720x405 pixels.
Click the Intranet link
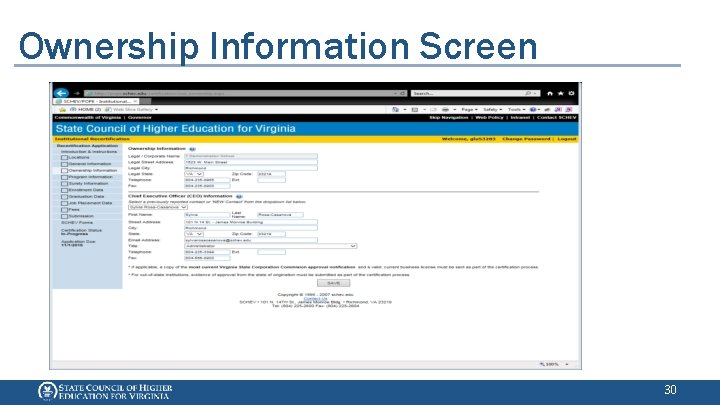click(x=520, y=118)
